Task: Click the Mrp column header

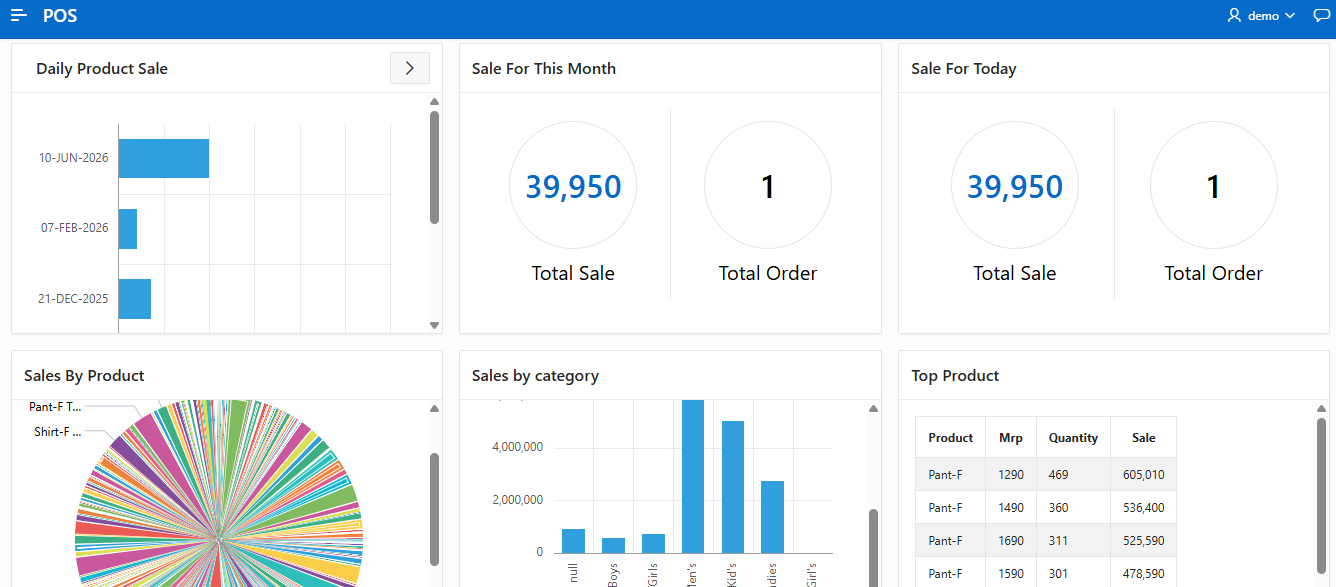Action: tap(1011, 438)
